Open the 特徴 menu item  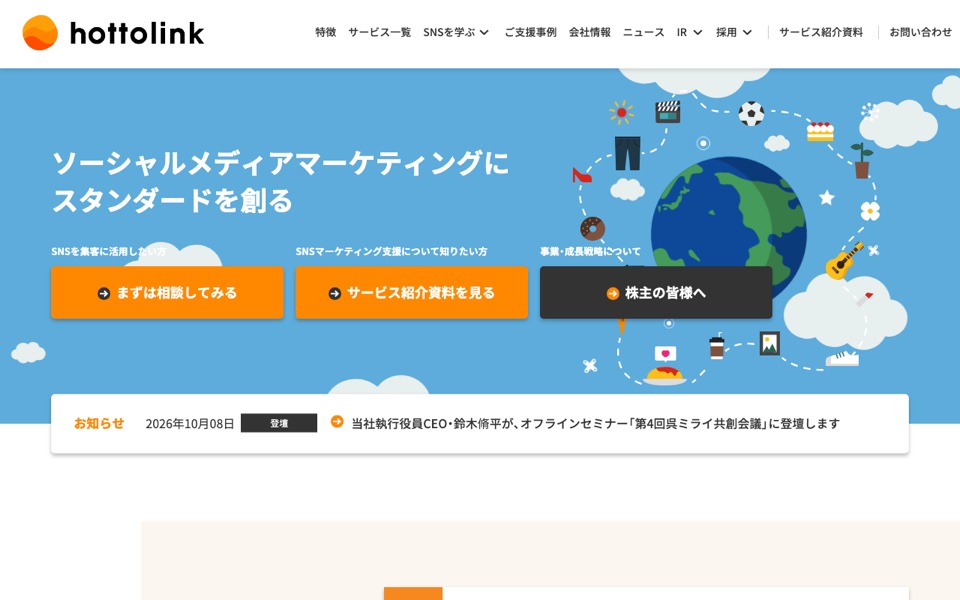(x=326, y=32)
